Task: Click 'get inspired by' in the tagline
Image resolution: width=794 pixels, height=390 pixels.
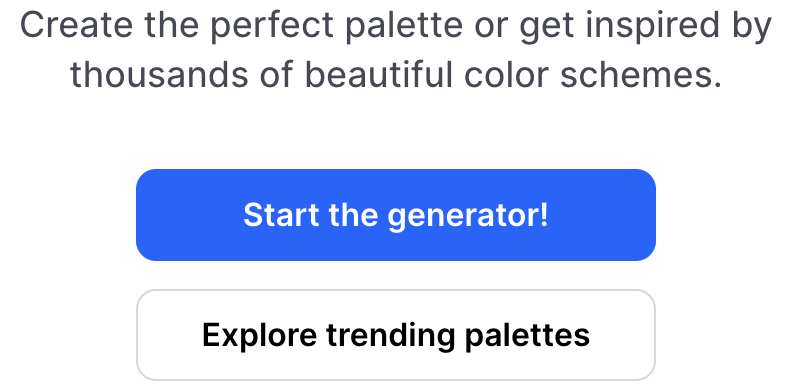Action: coord(646,27)
